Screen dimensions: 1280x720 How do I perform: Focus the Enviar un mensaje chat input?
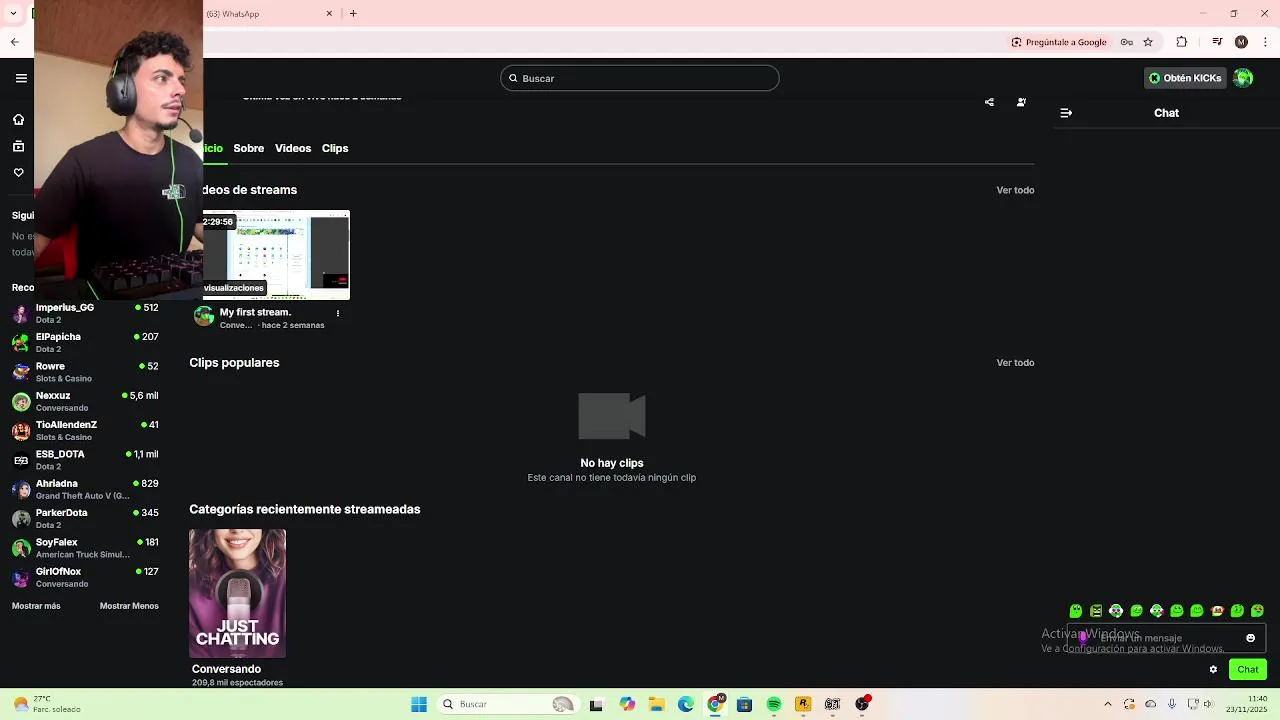pyautogui.click(x=1166, y=638)
